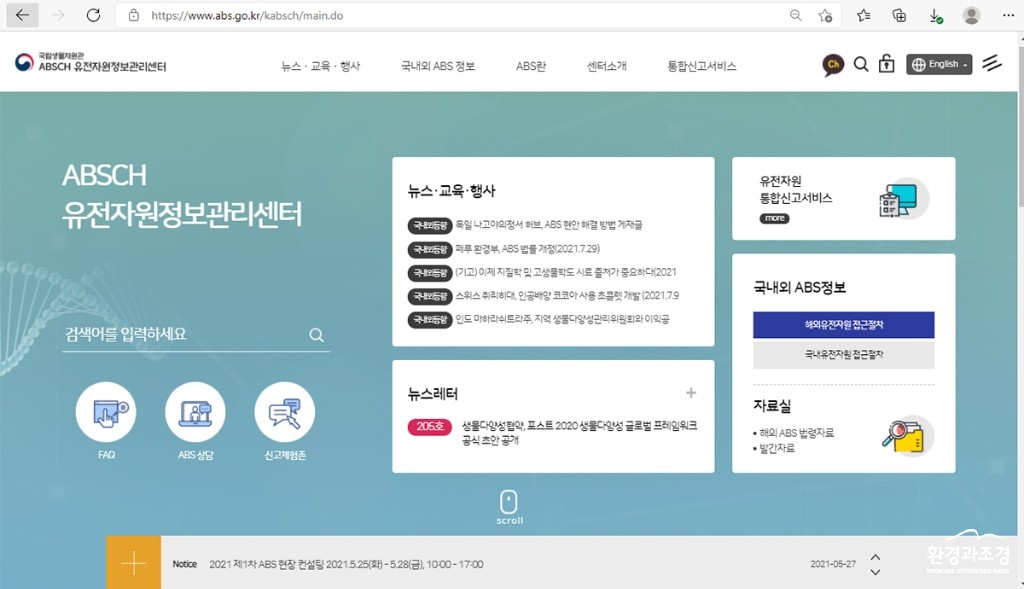Click the padlock site info icon
The width and height of the screenshot is (1024, 589).
point(134,15)
